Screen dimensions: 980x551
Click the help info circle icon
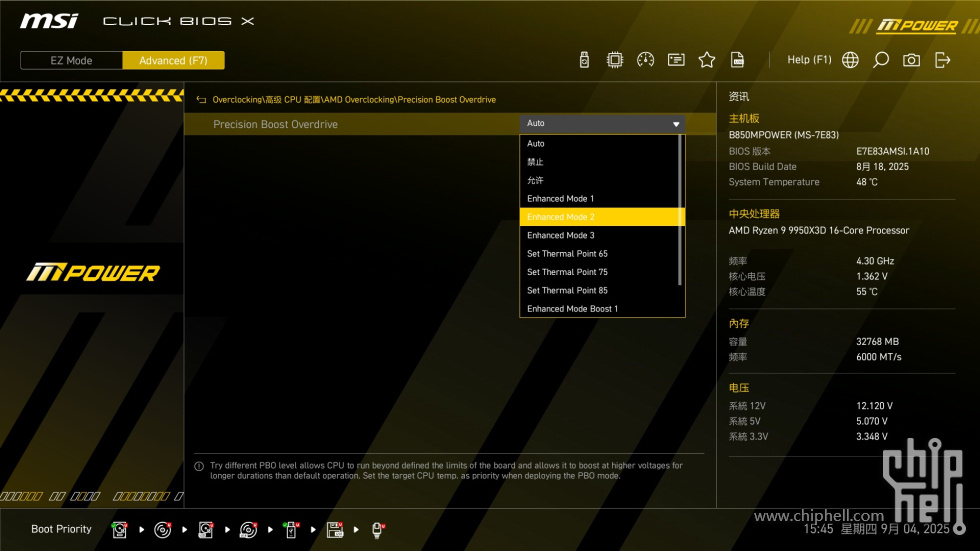pos(199,466)
